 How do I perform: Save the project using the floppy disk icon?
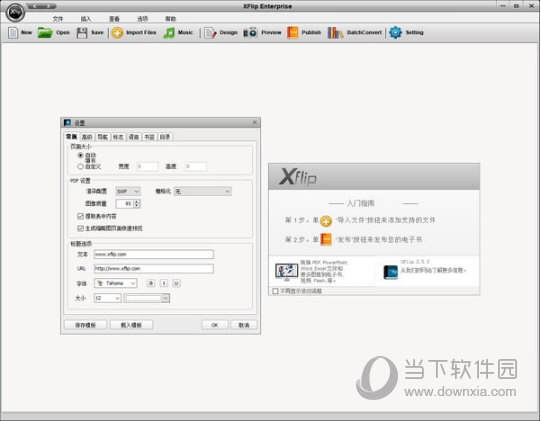click(82, 33)
